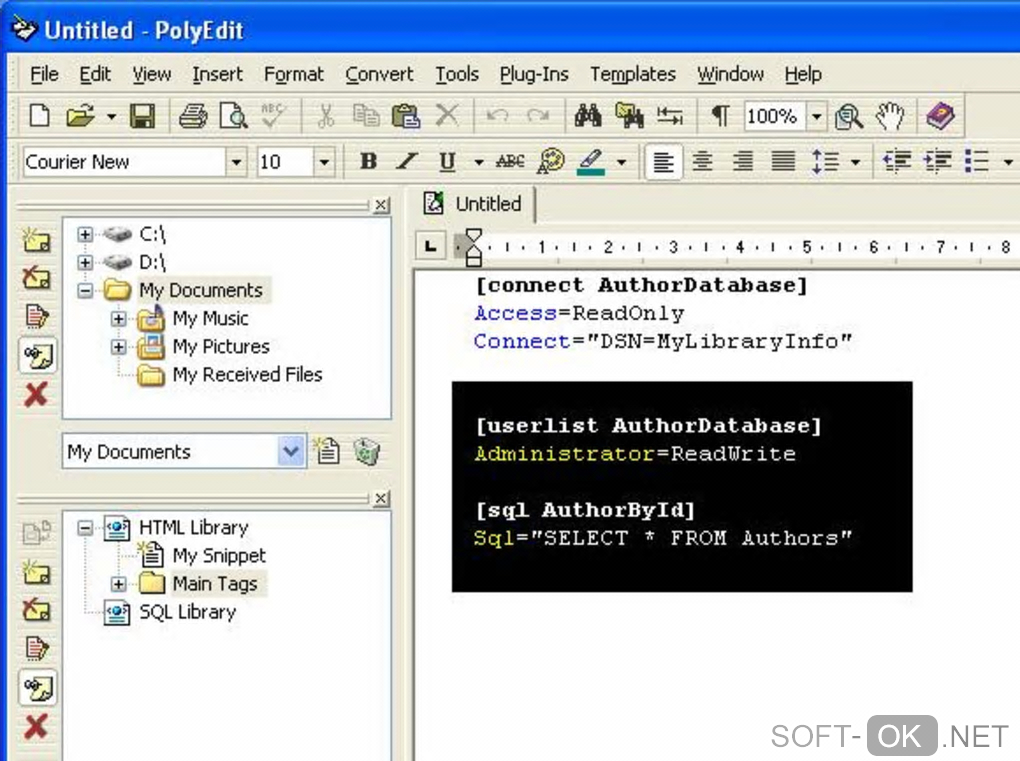Run the spell check ABC icon

point(273,115)
